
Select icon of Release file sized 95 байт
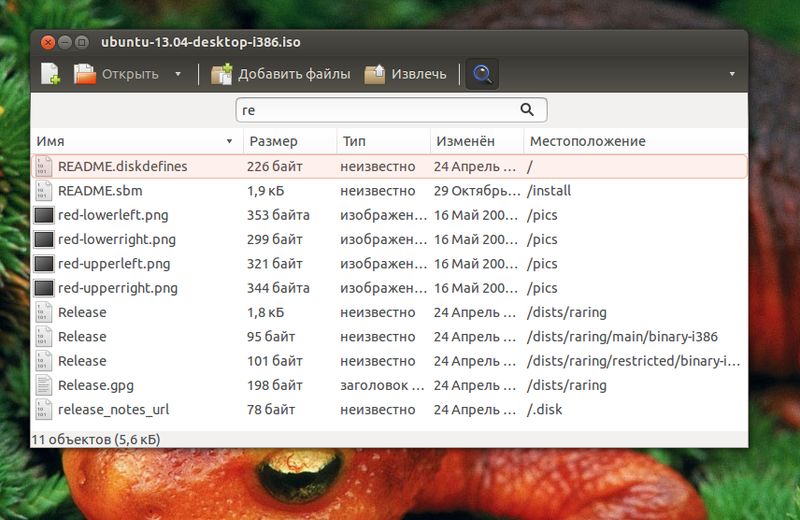click(x=44, y=337)
